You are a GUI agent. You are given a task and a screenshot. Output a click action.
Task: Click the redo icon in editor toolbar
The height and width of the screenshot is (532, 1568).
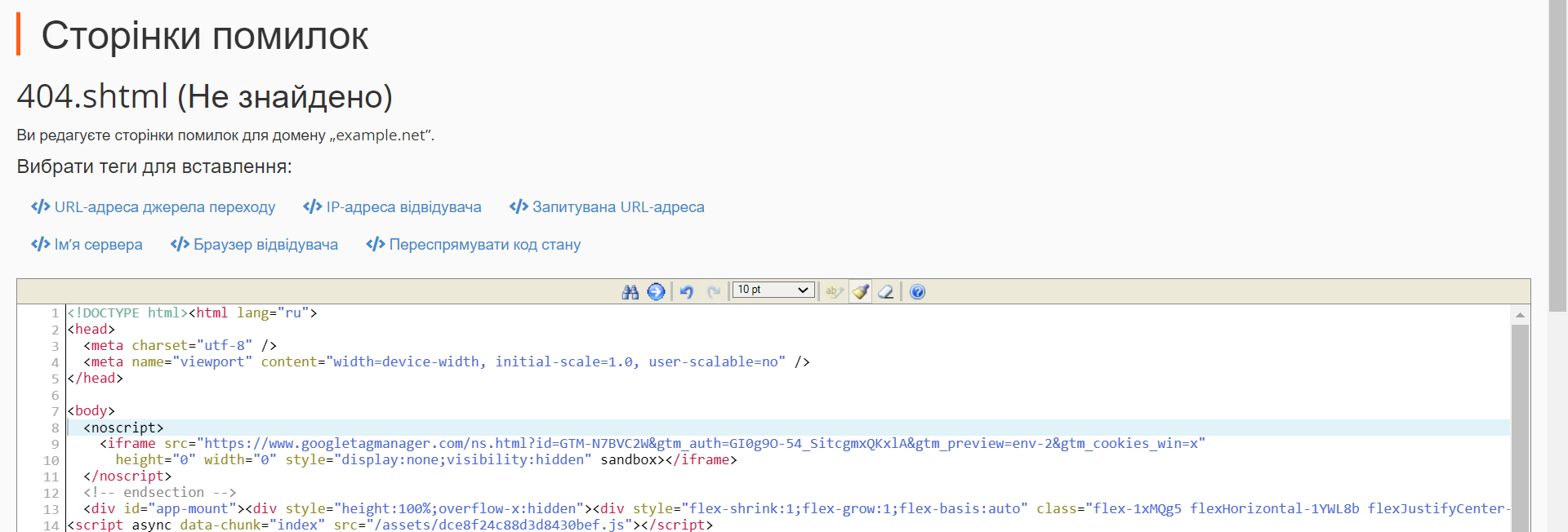(x=714, y=292)
